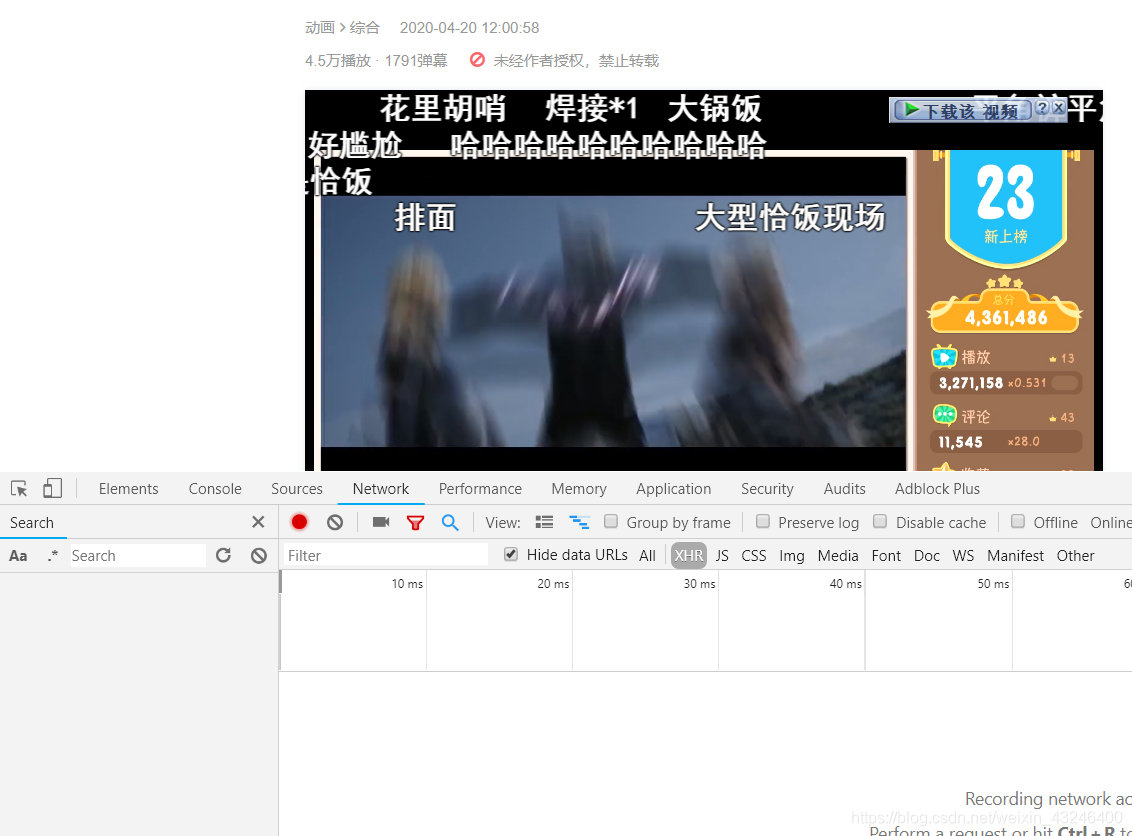Stop recording network log red button
This screenshot has width=1132, height=836.
(299, 522)
